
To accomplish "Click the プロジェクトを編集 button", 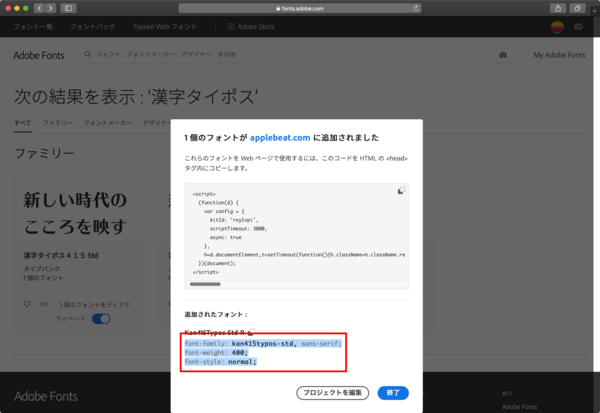I will [x=333, y=393].
